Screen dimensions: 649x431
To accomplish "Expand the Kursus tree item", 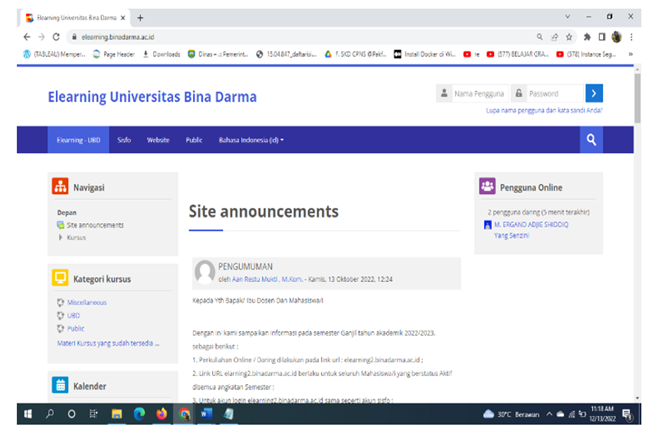I will tap(61, 237).
